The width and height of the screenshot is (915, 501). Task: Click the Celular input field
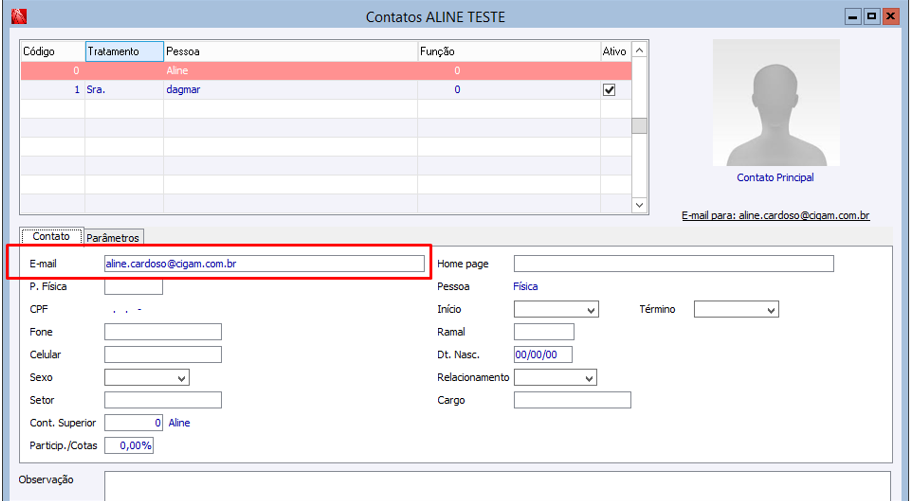click(x=162, y=355)
